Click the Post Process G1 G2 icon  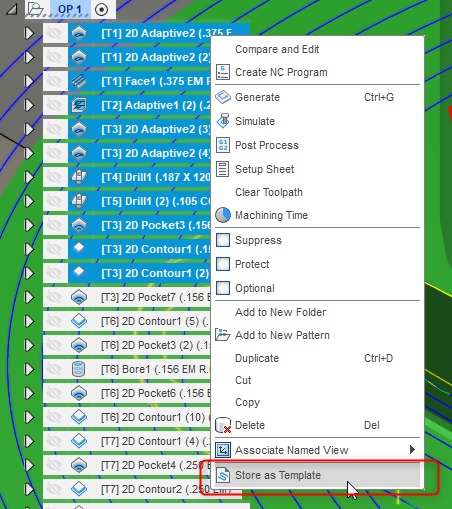pos(223,145)
